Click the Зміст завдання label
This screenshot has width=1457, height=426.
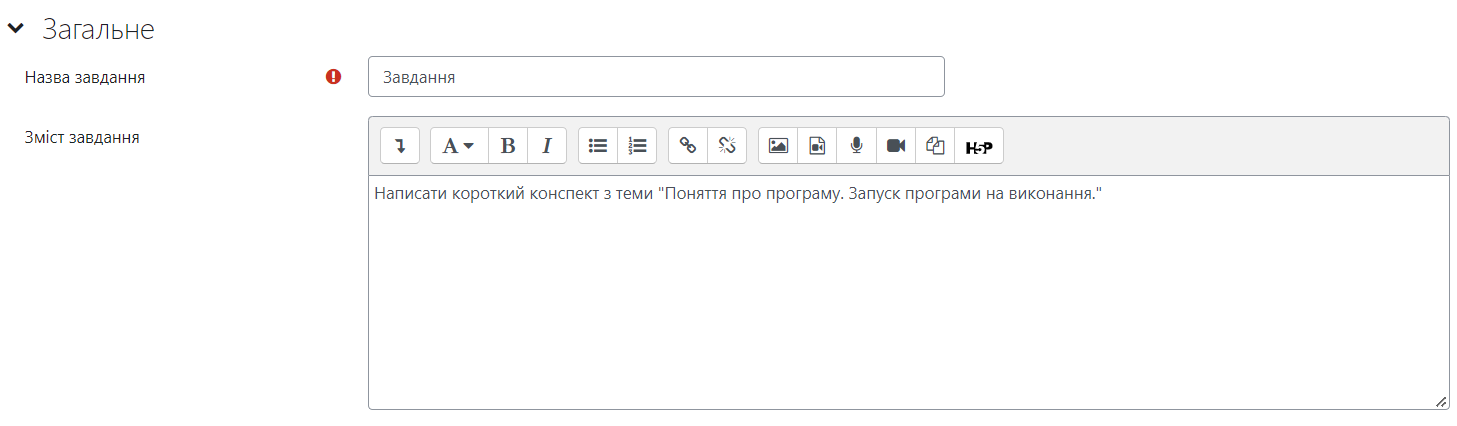click(x=82, y=138)
